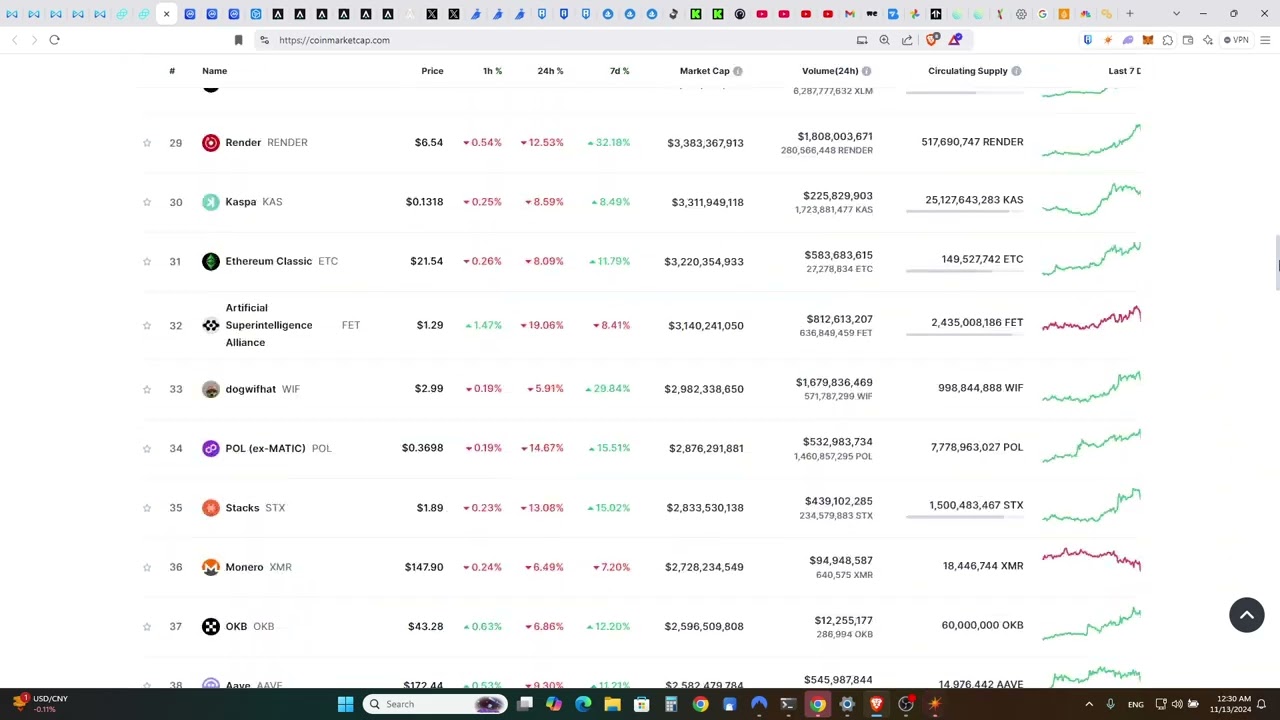
Task: Open the Brave Shields lion icon
Action: [x=932, y=40]
